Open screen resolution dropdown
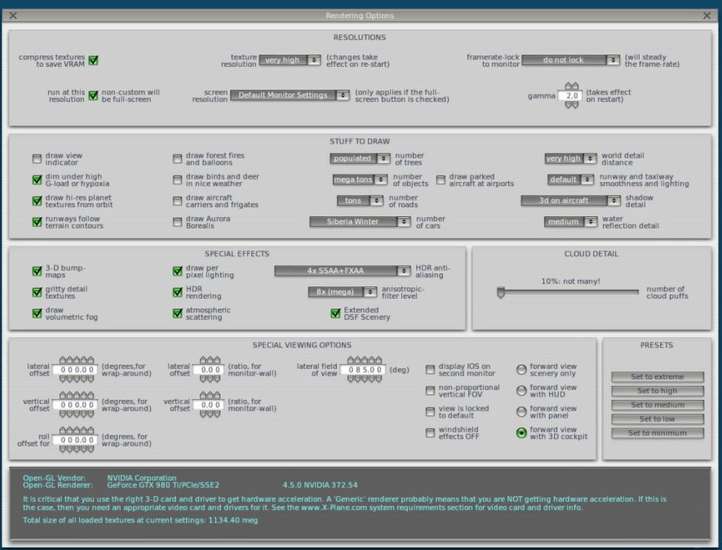Image resolution: width=722 pixels, height=550 pixels. click(x=290, y=95)
